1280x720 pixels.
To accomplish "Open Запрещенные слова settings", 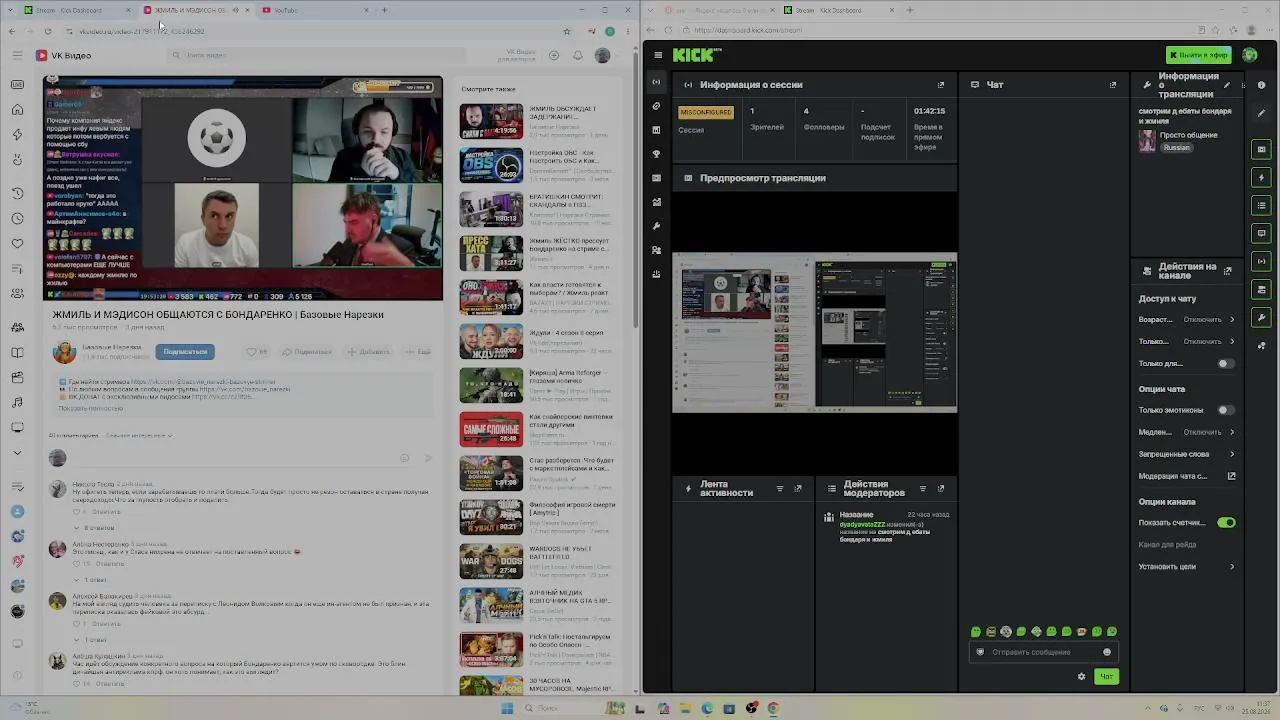I will (x=1187, y=454).
